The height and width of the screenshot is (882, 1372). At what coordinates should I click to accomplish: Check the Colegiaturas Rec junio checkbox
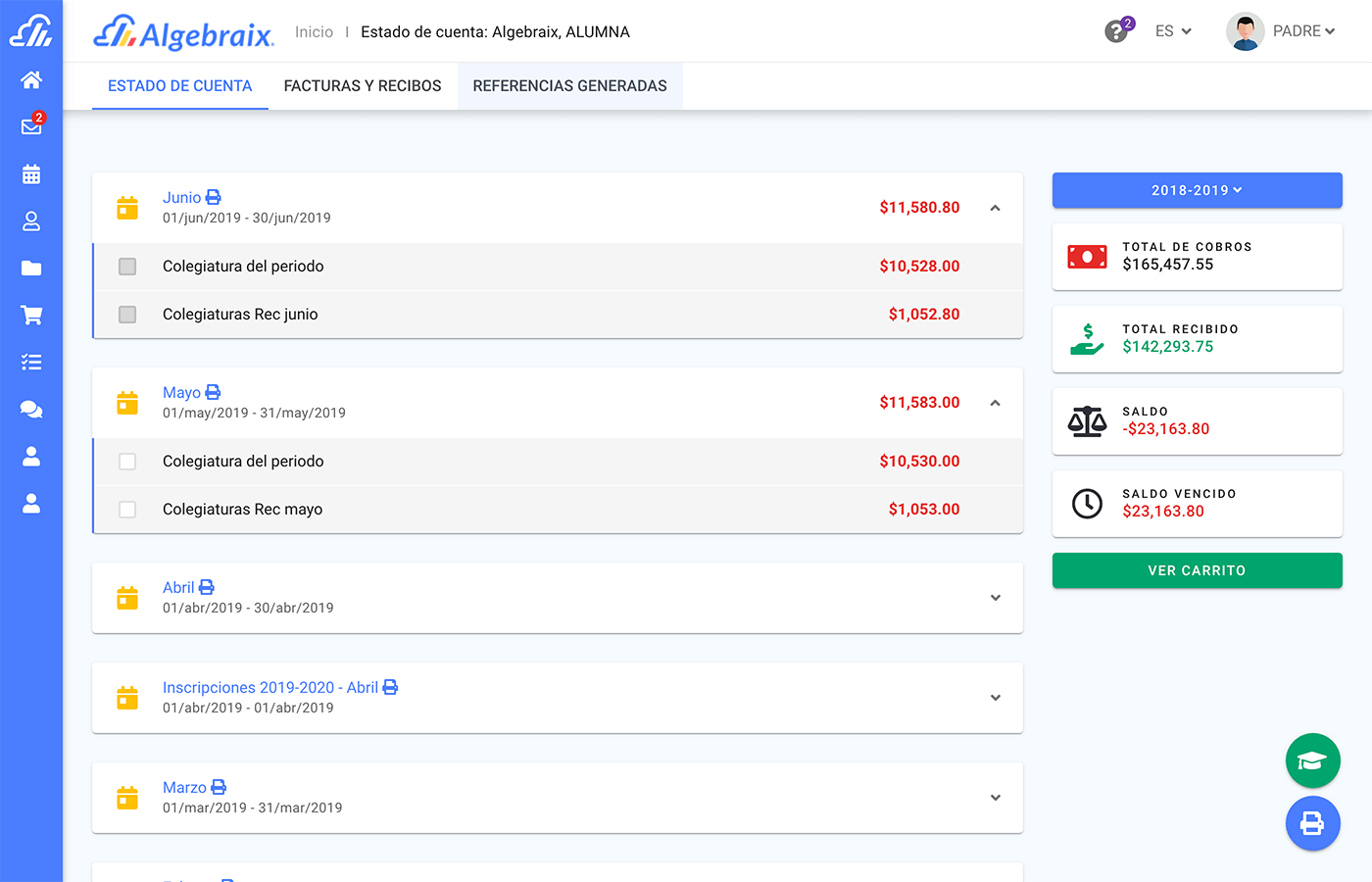pyautogui.click(x=127, y=315)
